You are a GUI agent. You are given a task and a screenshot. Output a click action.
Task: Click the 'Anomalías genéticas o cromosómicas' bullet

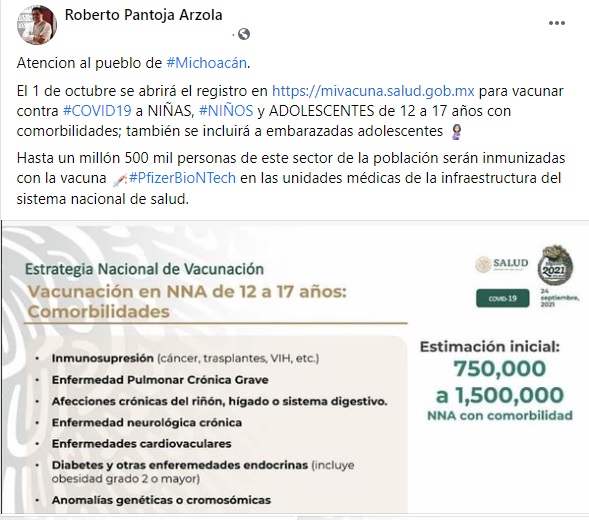(x=161, y=500)
